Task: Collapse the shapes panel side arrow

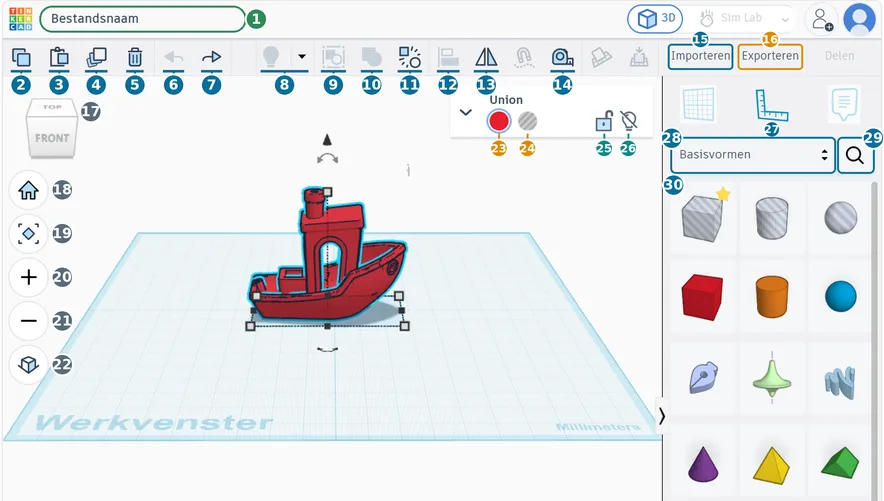Action: click(x=662, y=416)
